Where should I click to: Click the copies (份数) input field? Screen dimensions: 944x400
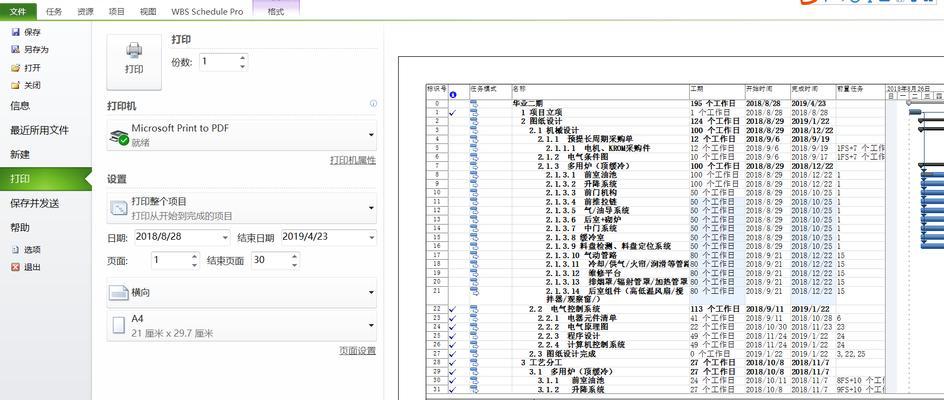(219, 61)
